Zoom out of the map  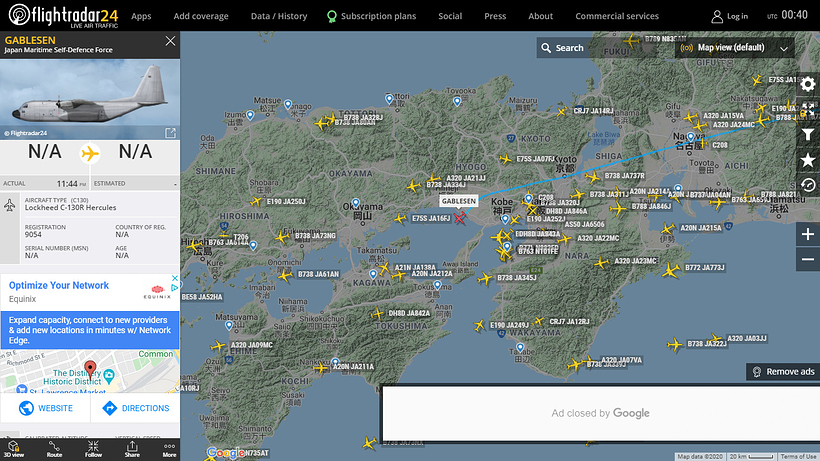tap(808, 259)
